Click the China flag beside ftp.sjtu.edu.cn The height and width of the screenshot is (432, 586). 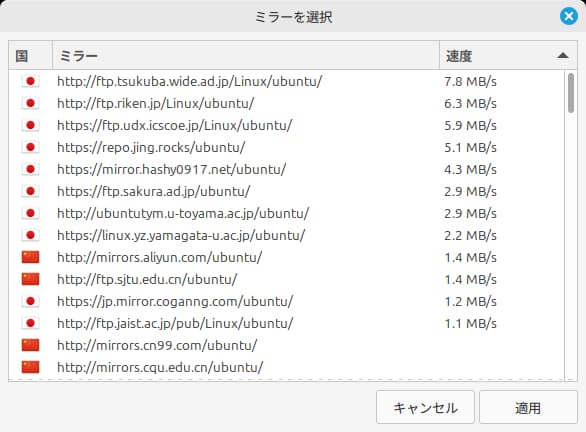coord(30,280)
